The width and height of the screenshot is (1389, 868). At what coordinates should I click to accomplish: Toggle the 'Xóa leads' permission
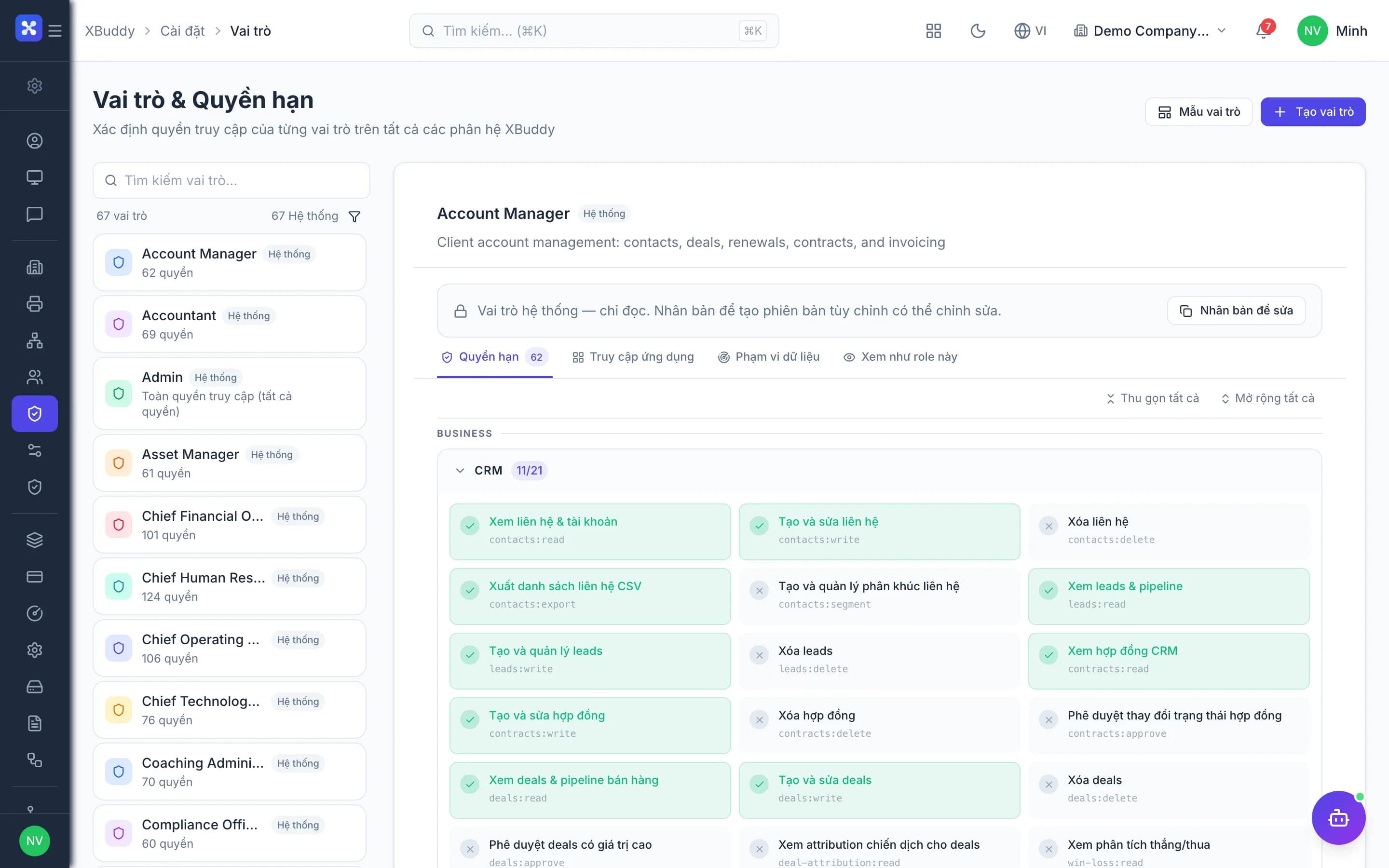879,661
